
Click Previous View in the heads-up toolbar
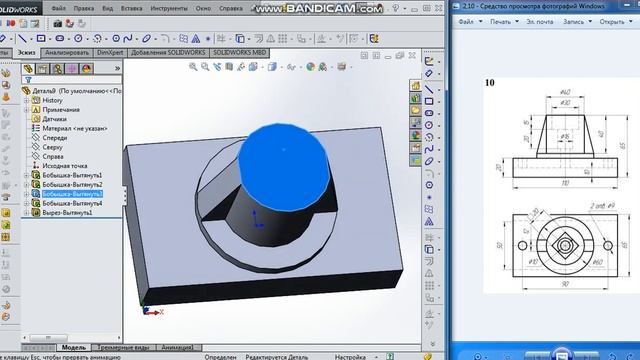[x=217, y=67]
